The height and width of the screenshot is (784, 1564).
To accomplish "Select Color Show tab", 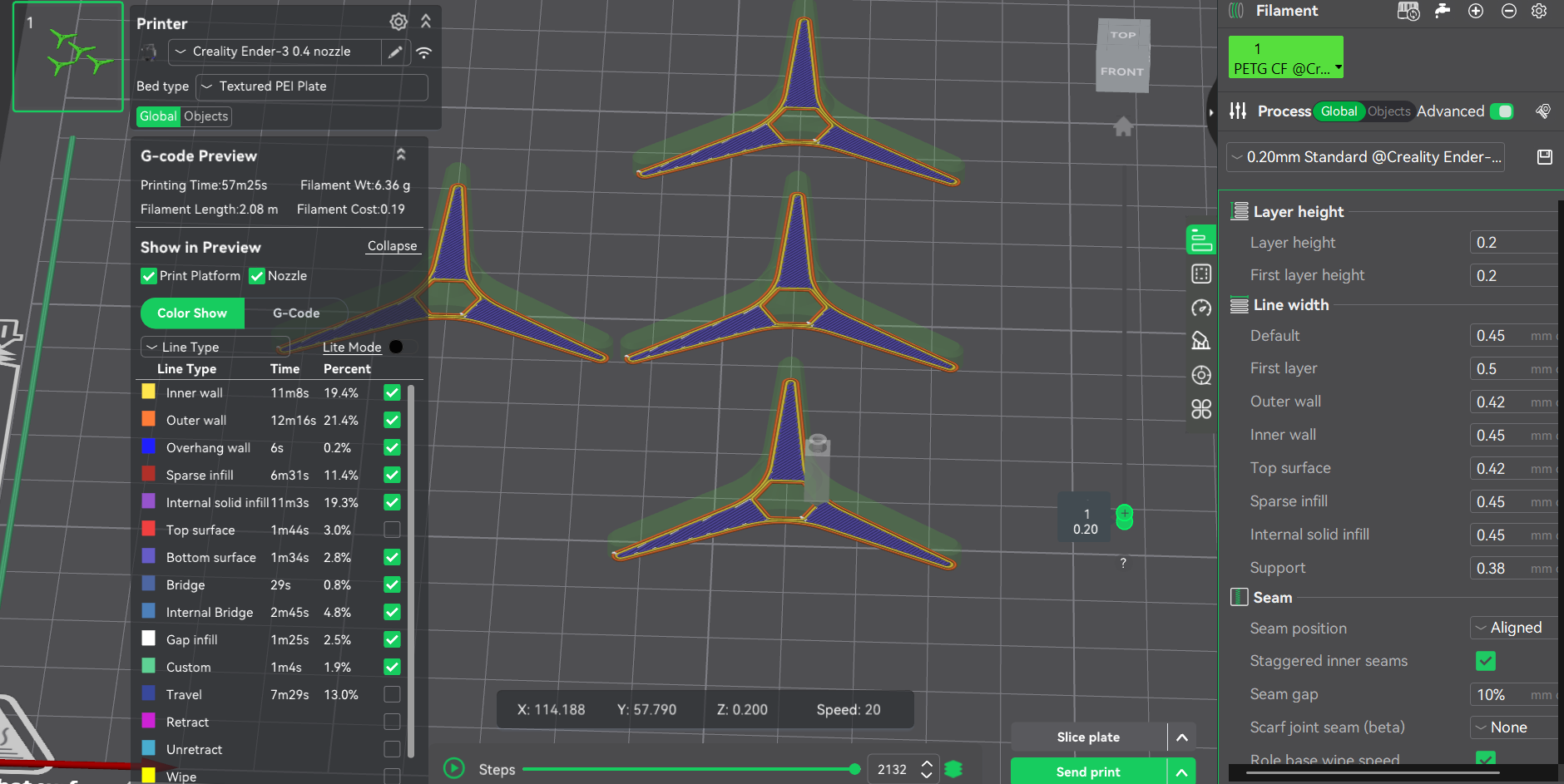I will [192, 313].
